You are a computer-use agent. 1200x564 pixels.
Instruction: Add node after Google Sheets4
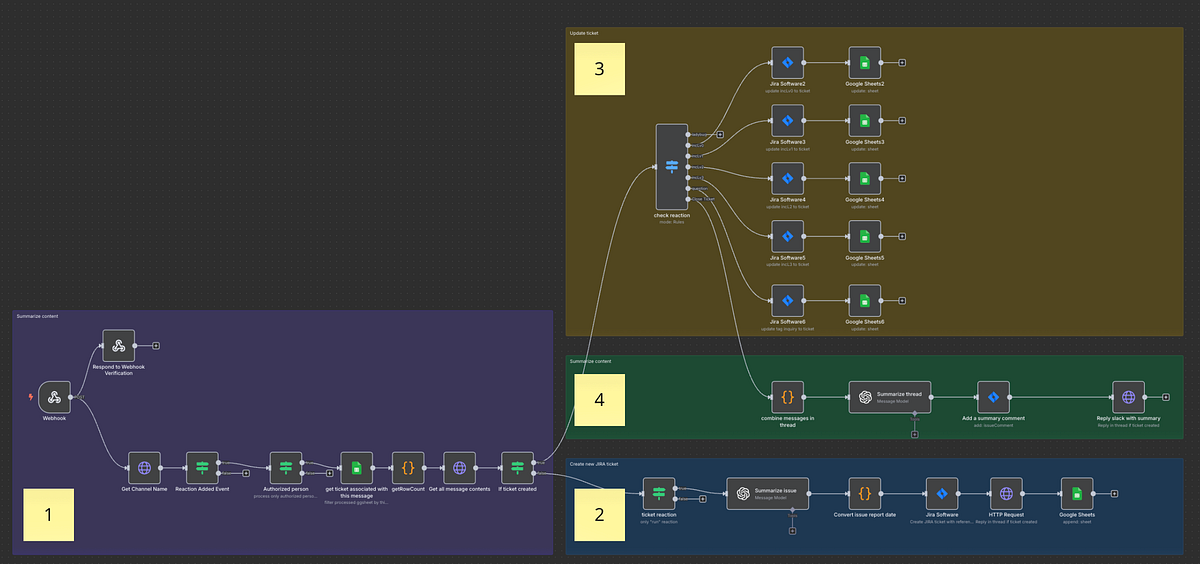pos(902,179)
